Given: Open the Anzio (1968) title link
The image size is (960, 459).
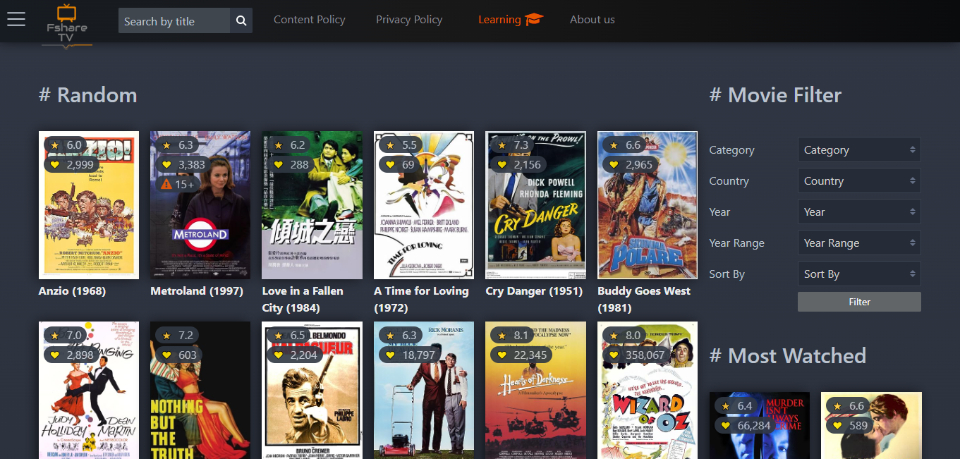Looking at the screenshot, I should tap(72, 291).
